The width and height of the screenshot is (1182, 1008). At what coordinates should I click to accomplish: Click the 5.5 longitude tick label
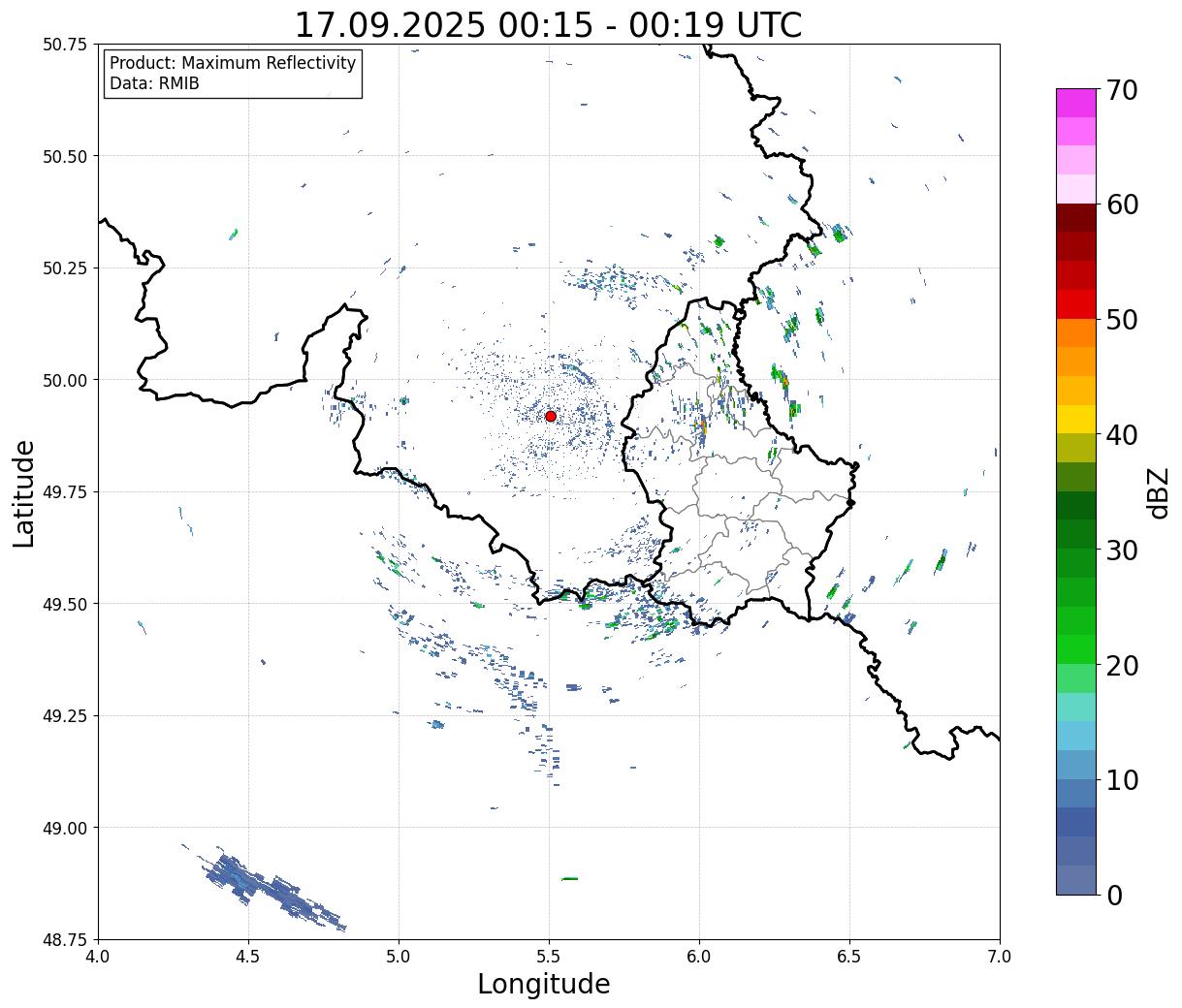pos(549,957)
